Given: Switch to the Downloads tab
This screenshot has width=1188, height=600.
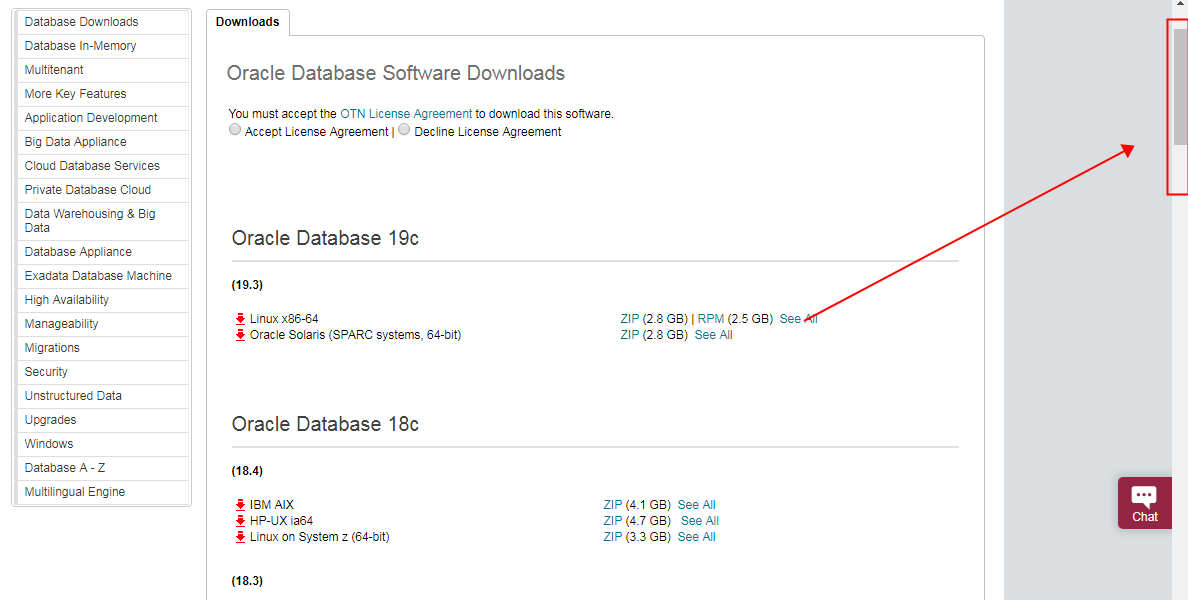Looking at the screenshot, I should [x=248, y=22].
